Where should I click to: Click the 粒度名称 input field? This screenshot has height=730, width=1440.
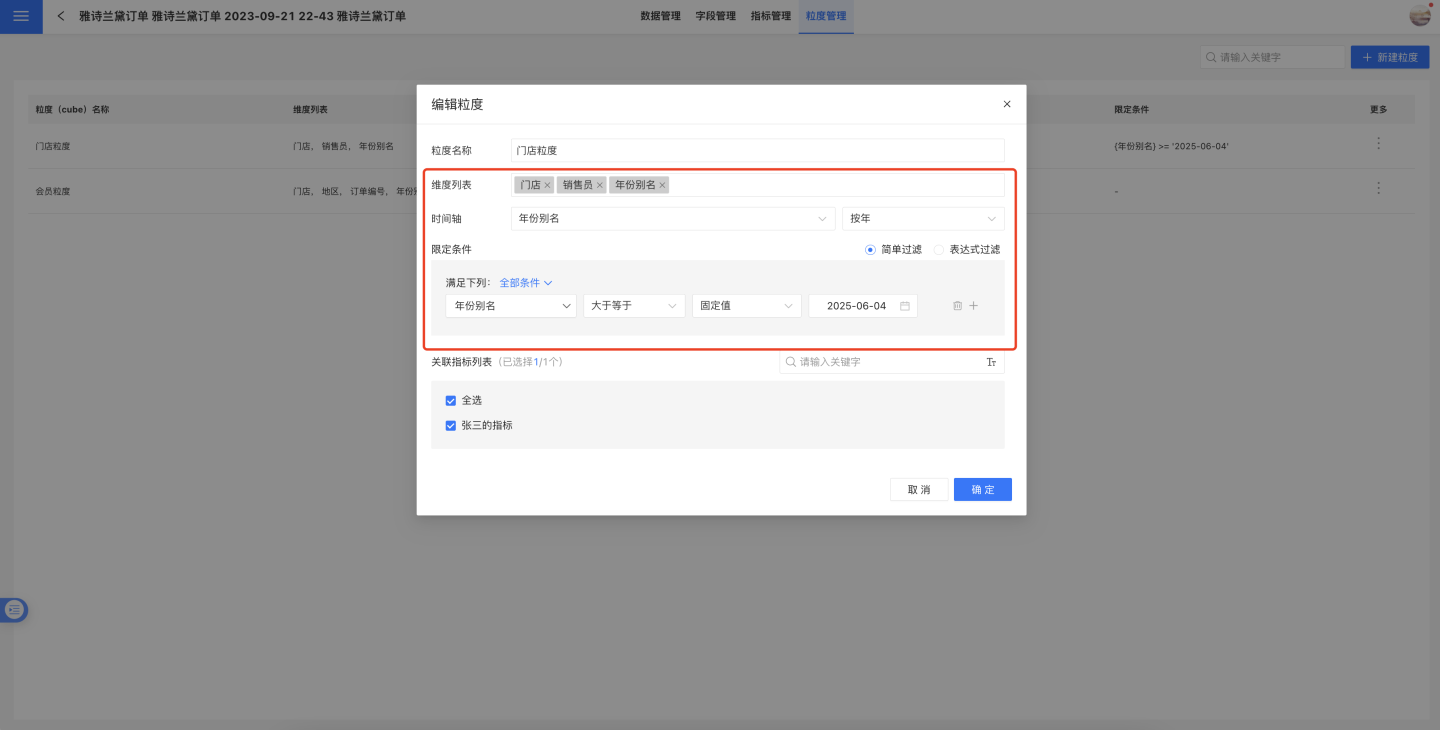point(756,150)
